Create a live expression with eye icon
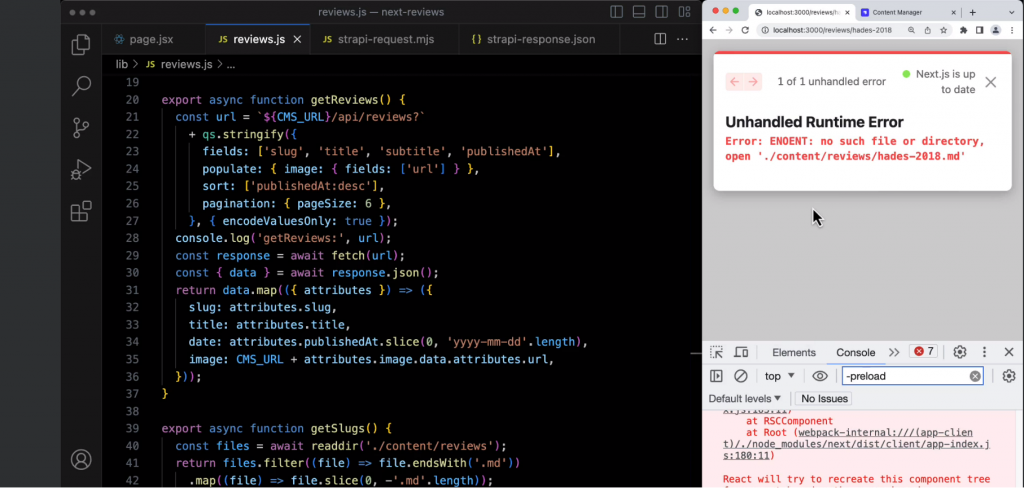 coord(820,376)
